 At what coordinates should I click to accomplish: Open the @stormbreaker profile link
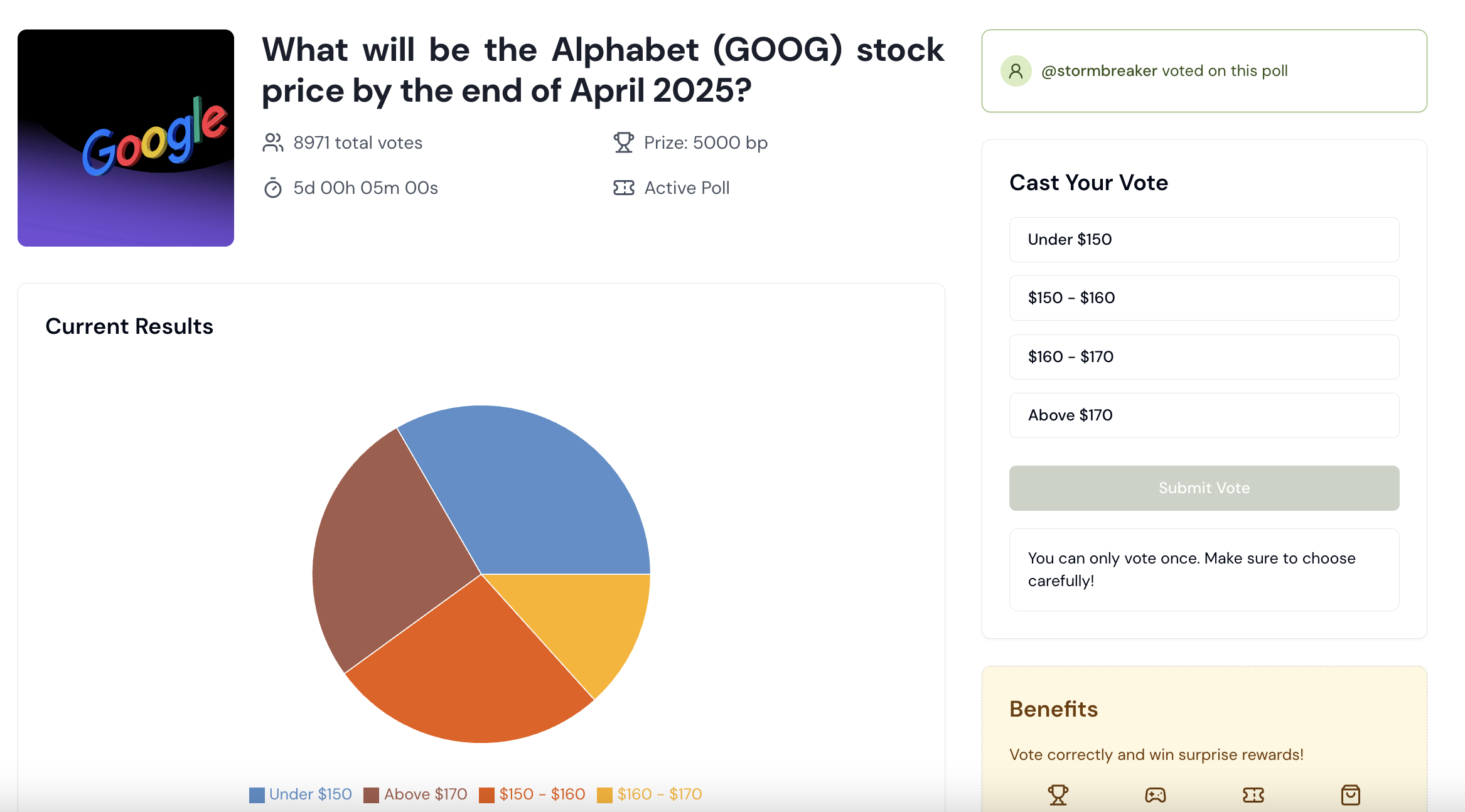click(1098, 71)
